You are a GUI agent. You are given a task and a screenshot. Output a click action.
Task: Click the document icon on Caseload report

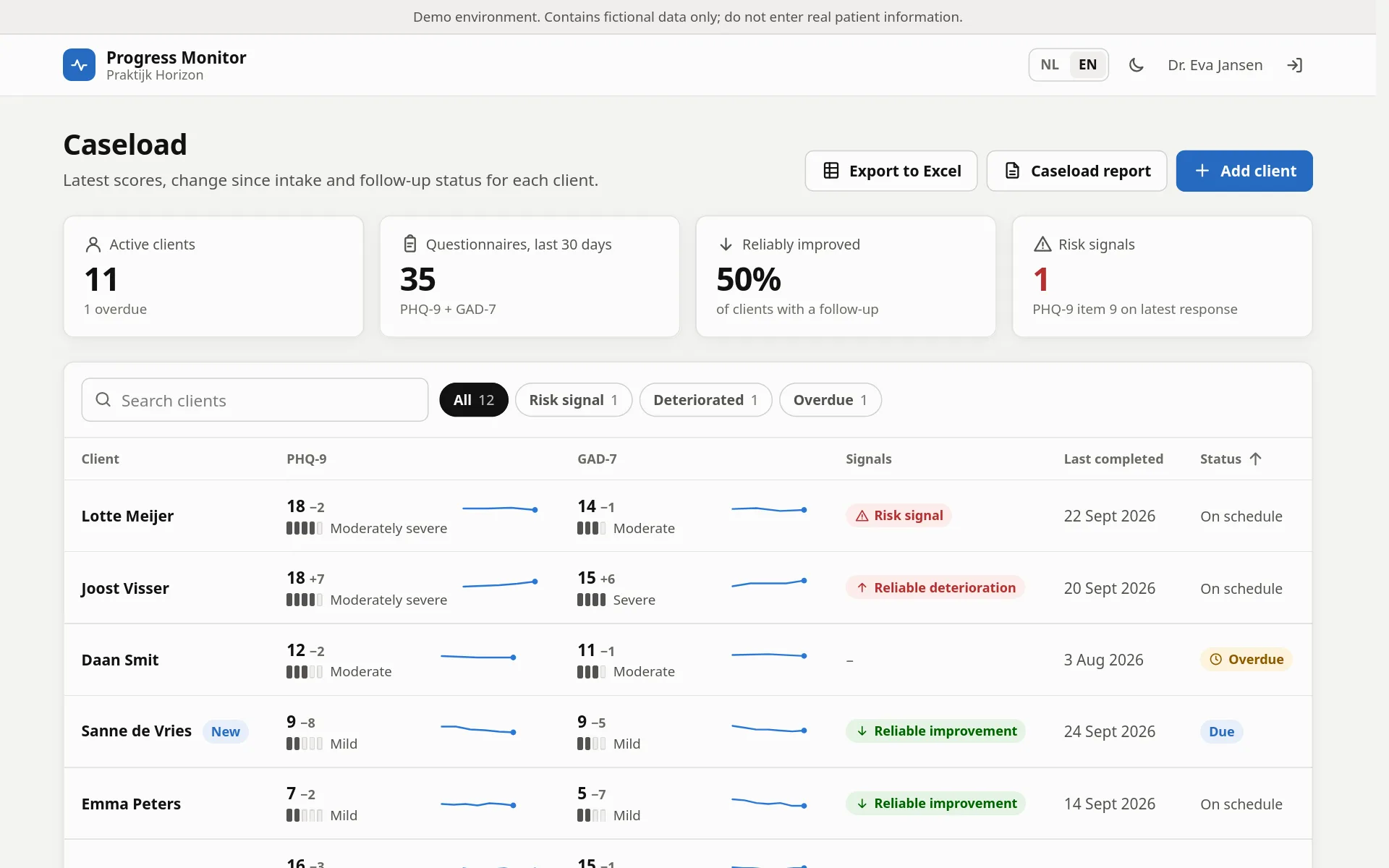coord(1013,171)
